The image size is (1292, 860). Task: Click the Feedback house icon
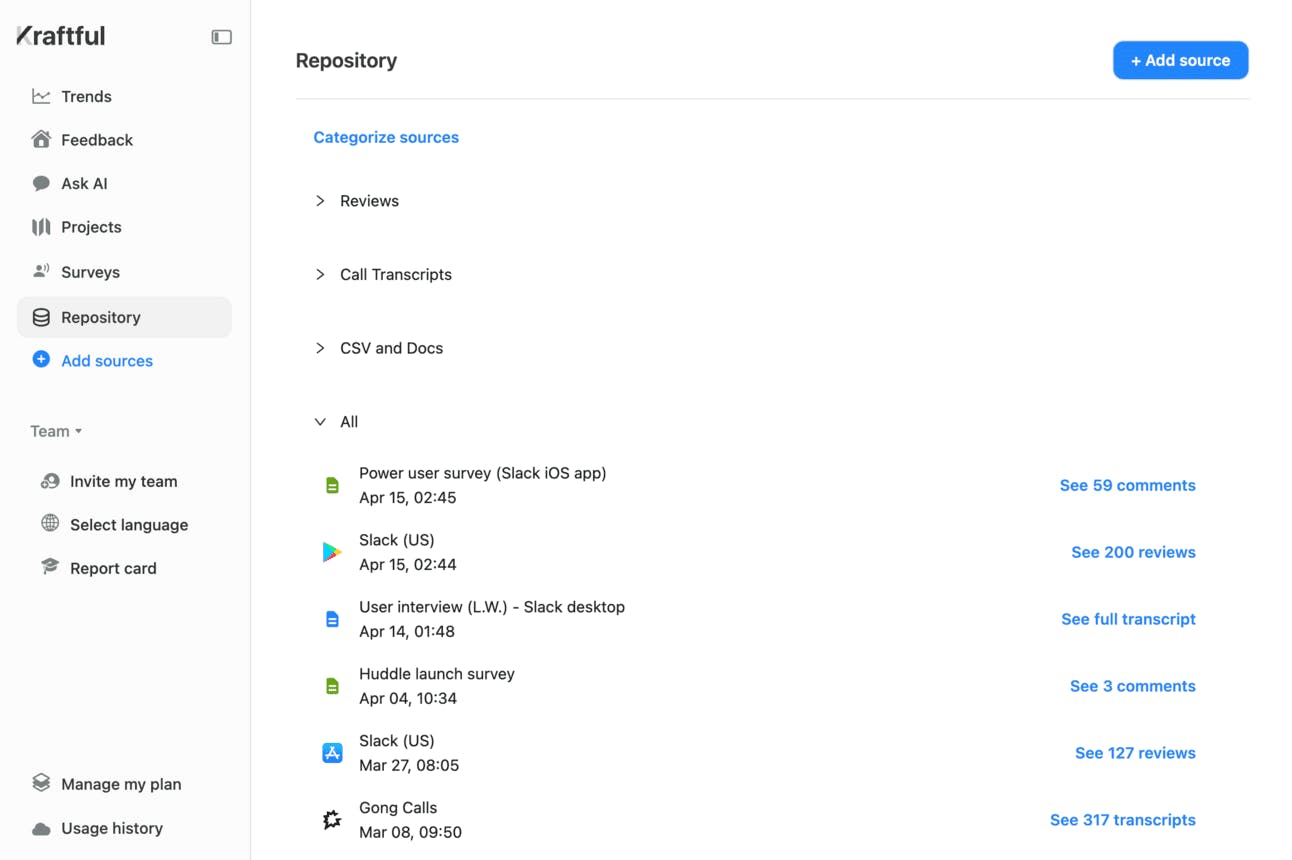(x=41, y=139)
